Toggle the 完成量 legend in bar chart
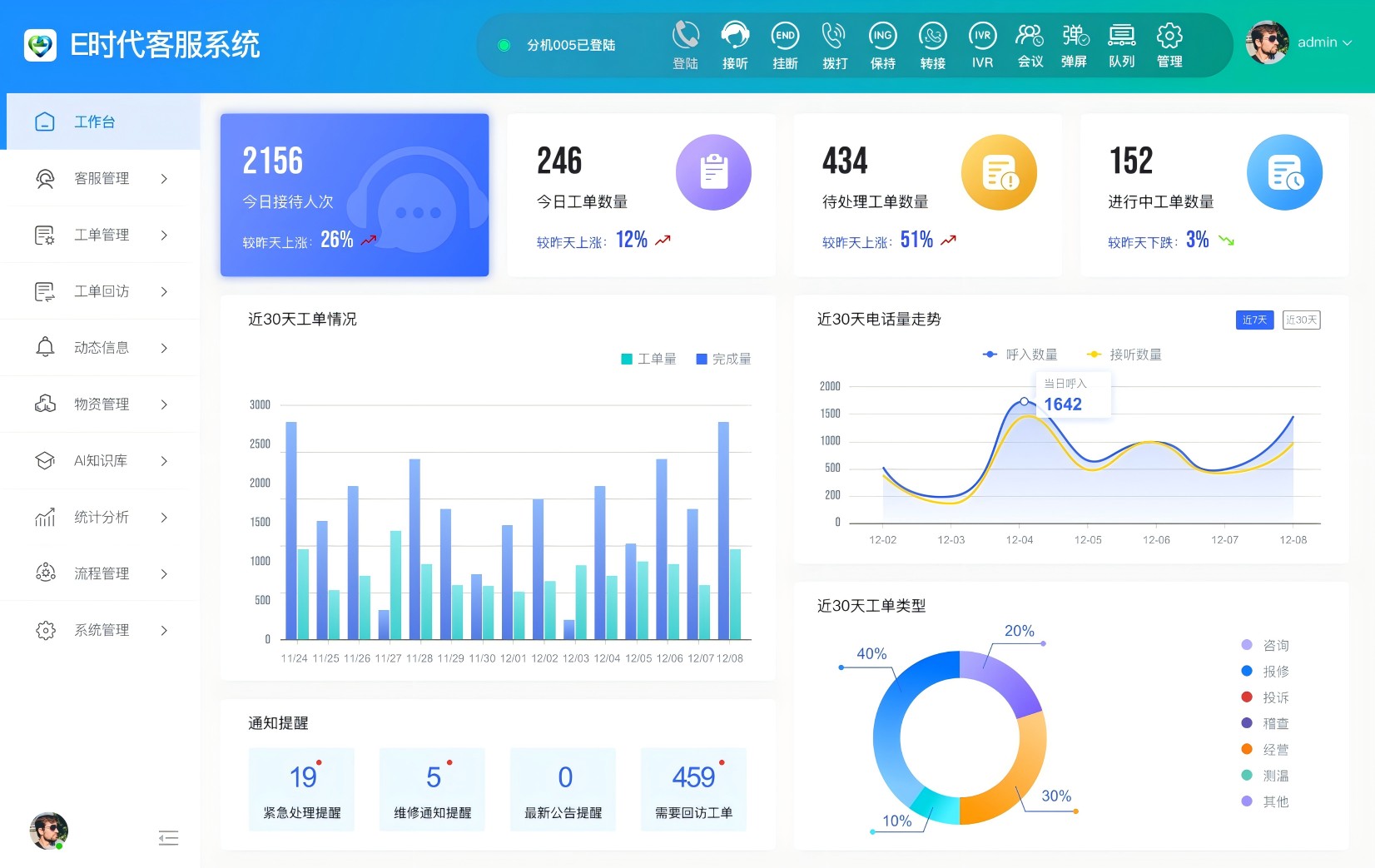 click(x=723, y=359)
